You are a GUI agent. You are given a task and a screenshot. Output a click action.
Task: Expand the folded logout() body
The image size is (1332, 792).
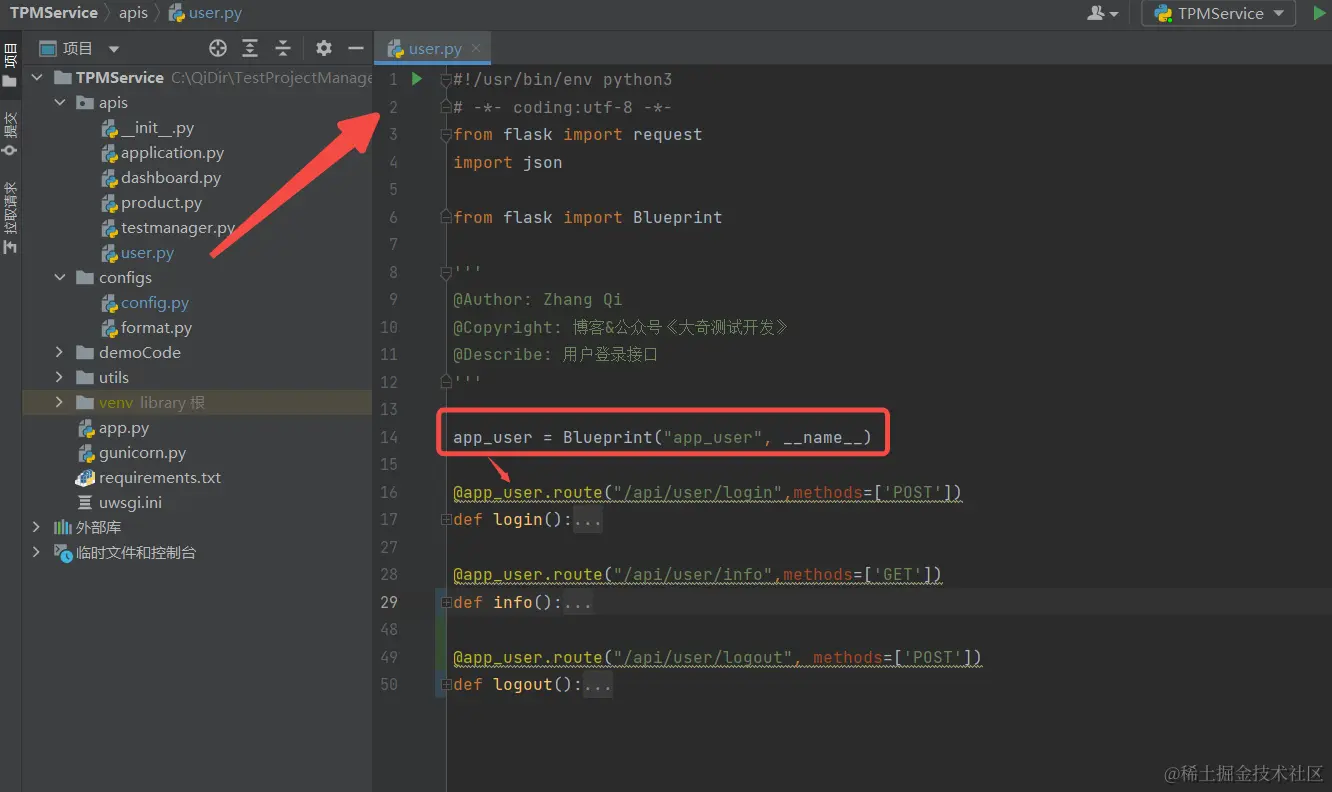(597, 685)
